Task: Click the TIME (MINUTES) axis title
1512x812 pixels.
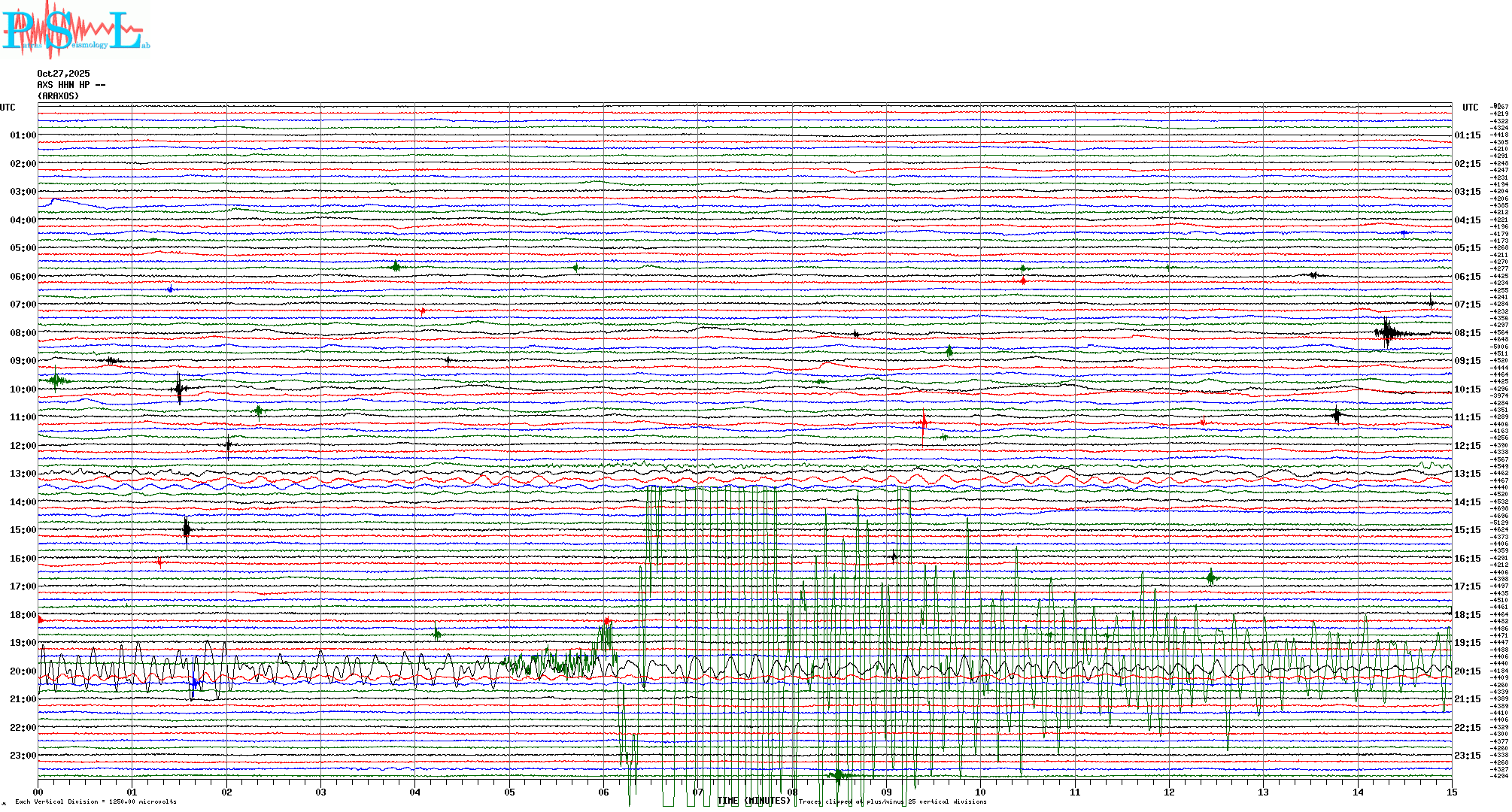Action: pos(754,801)
